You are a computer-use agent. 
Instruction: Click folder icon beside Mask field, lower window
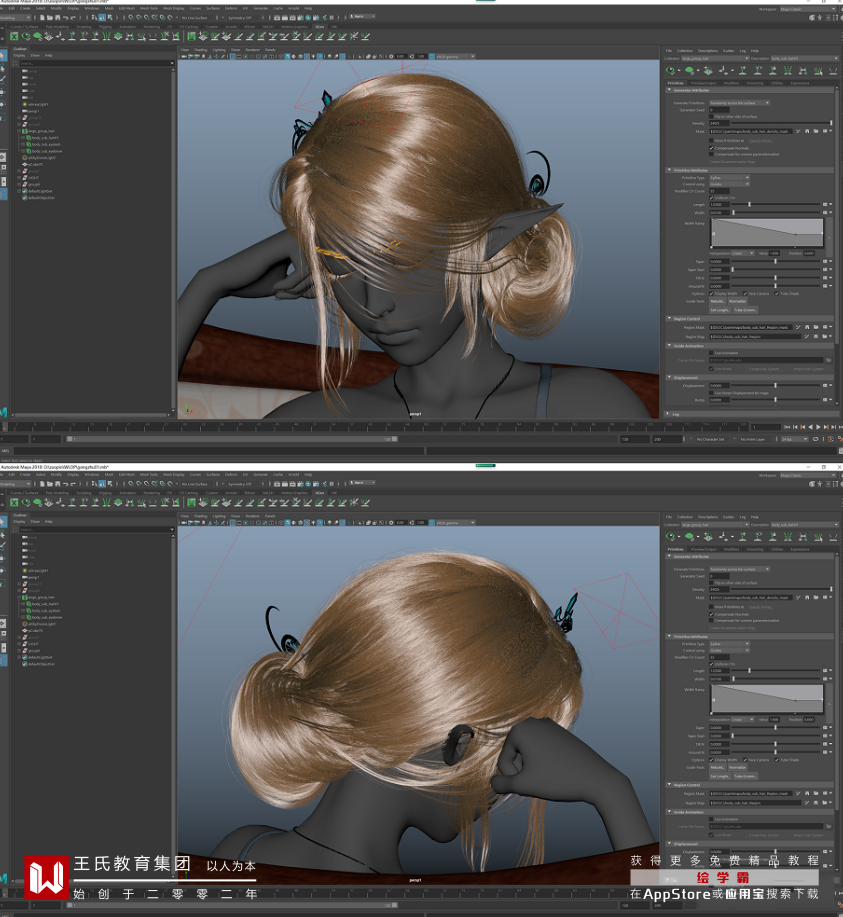(816, 598)
